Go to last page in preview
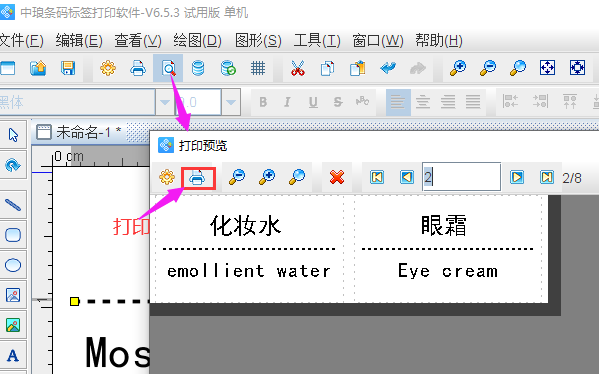599x374 pixels. (x=547, y=177)
